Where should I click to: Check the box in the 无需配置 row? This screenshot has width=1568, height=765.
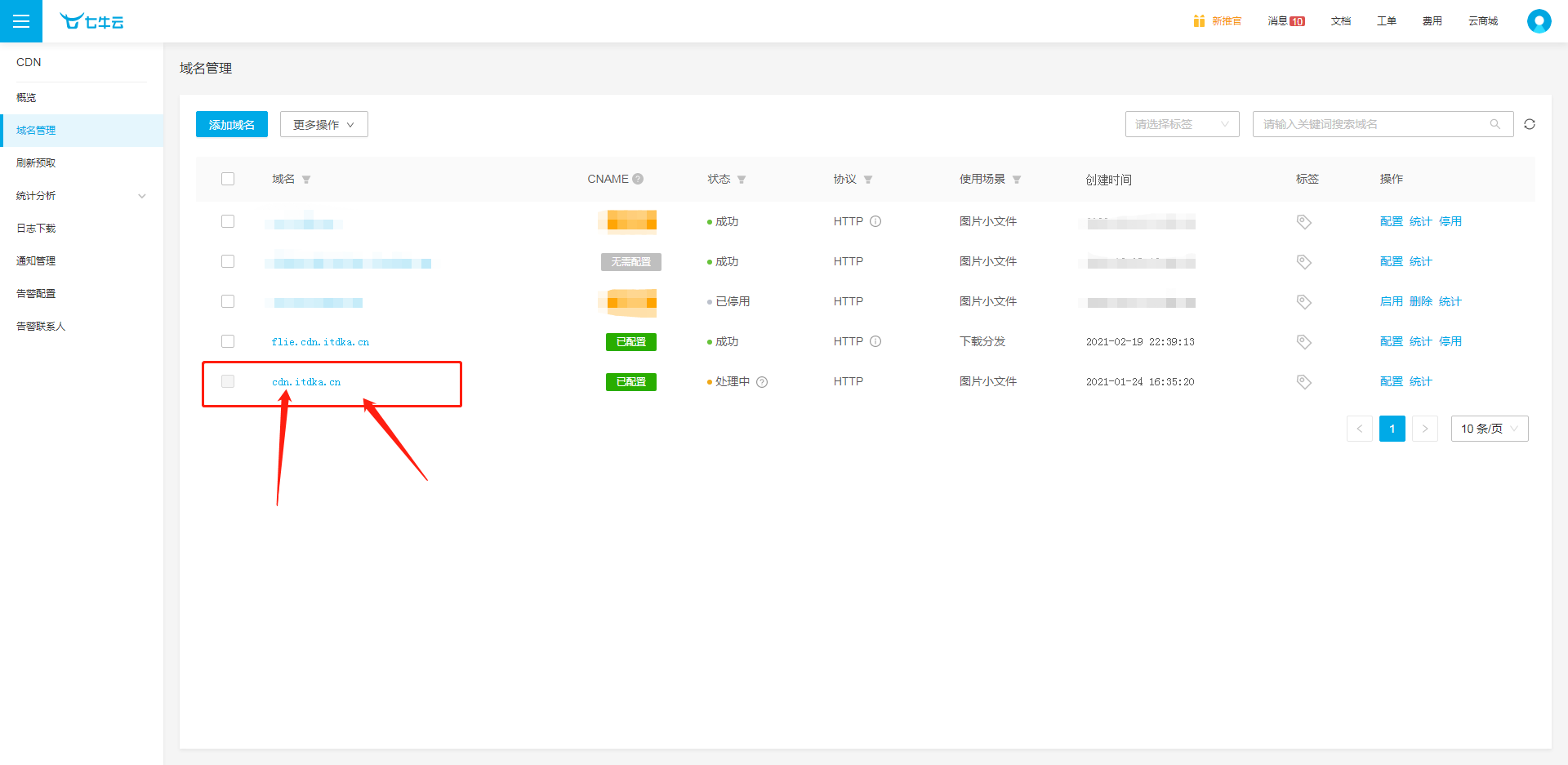pos(228,261)
